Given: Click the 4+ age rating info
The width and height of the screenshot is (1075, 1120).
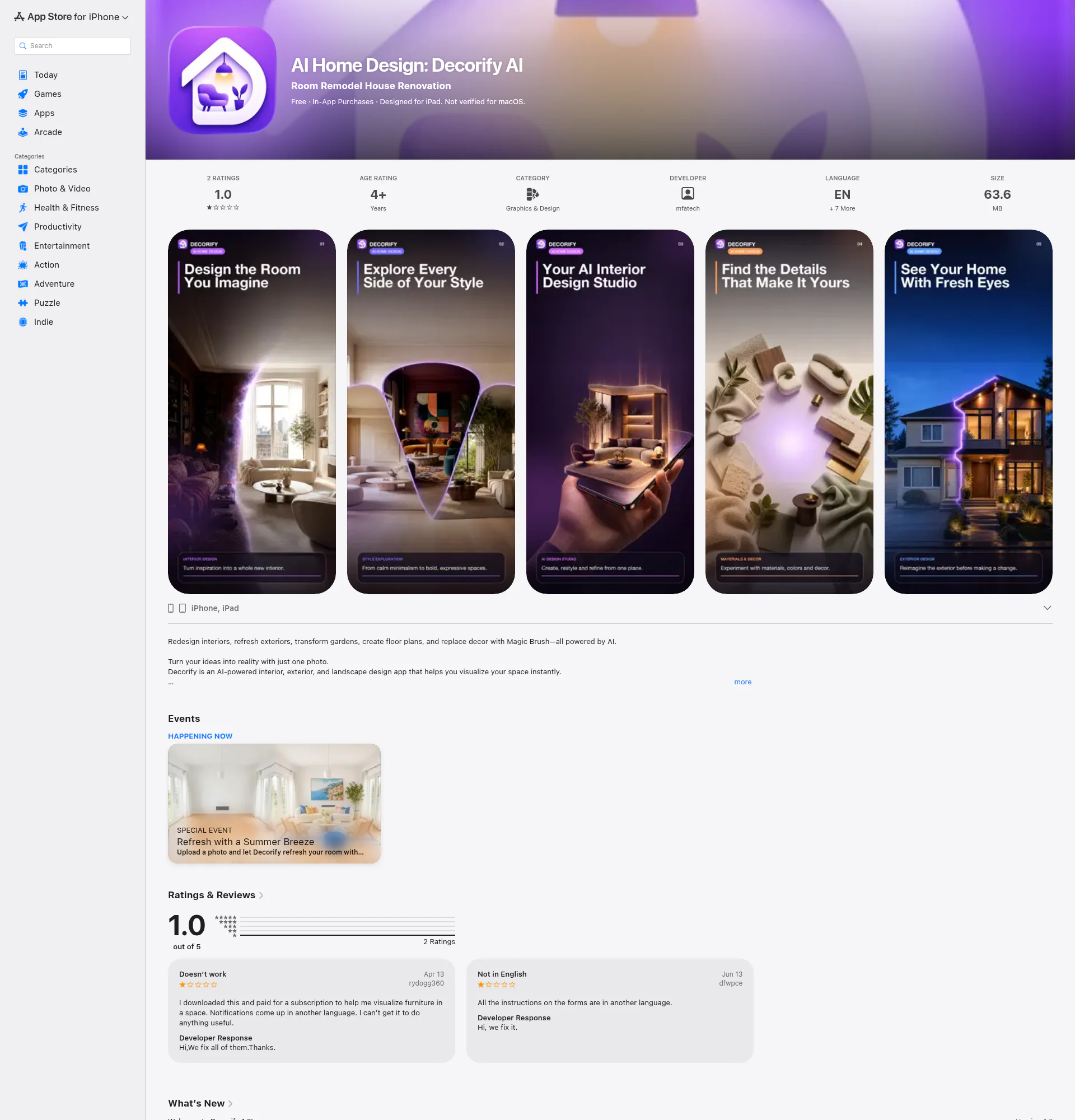Looking at the screenshot, I should [x=378, y=194].
